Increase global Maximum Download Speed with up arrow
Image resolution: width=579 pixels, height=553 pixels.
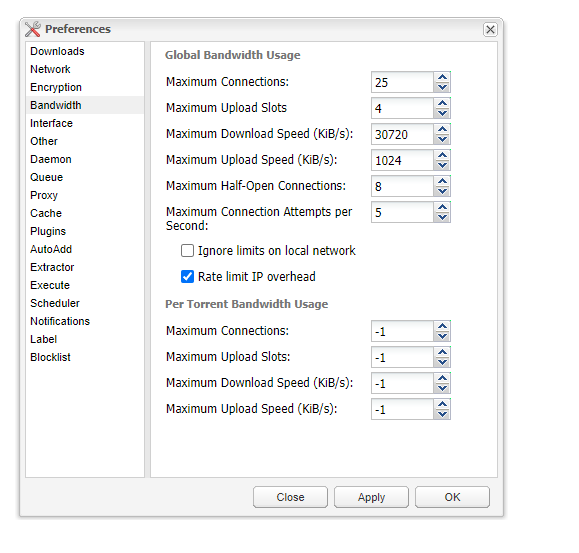(442, 129)
